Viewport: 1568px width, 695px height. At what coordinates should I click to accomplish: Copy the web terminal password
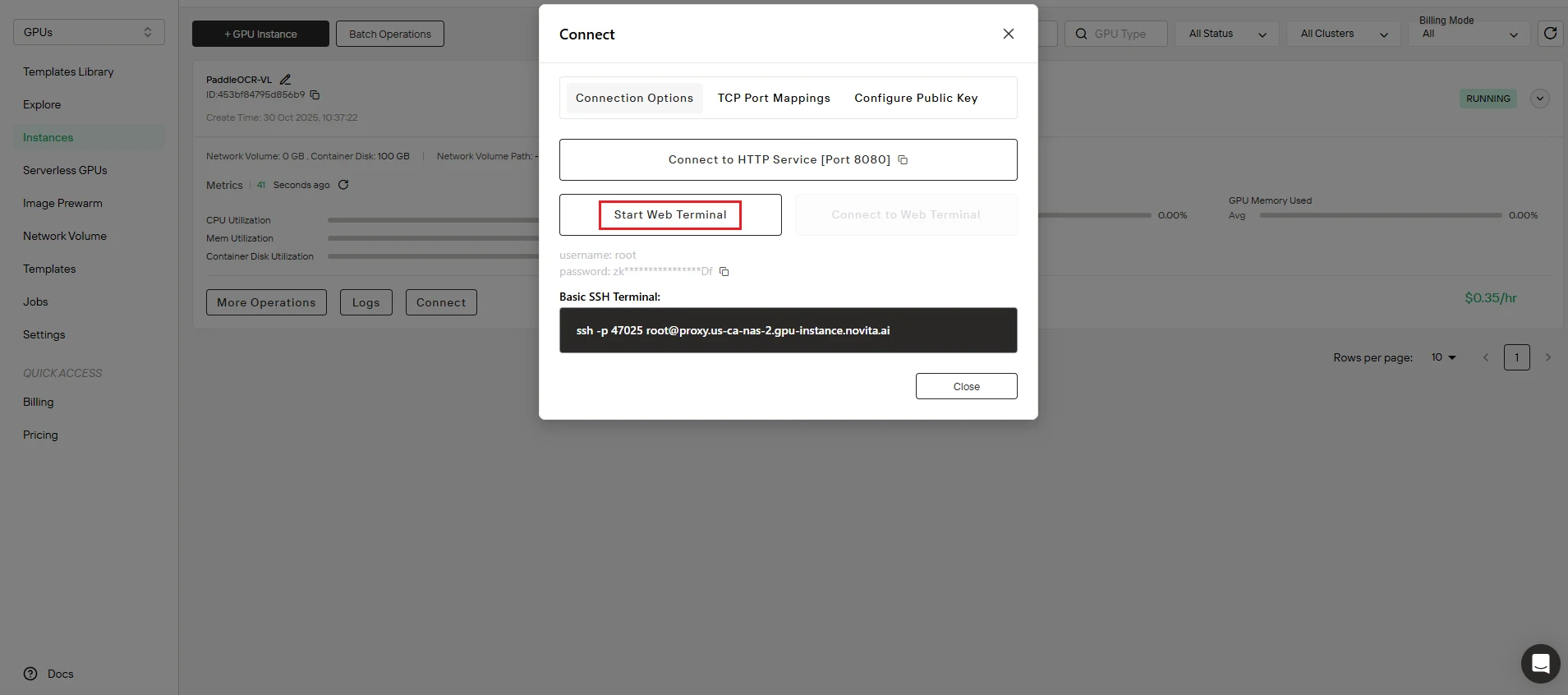[724, 272]
